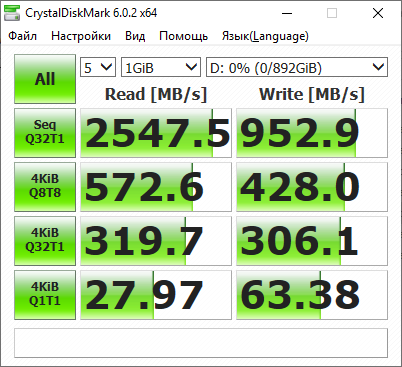Run all benchmarks with the All button

45,79
